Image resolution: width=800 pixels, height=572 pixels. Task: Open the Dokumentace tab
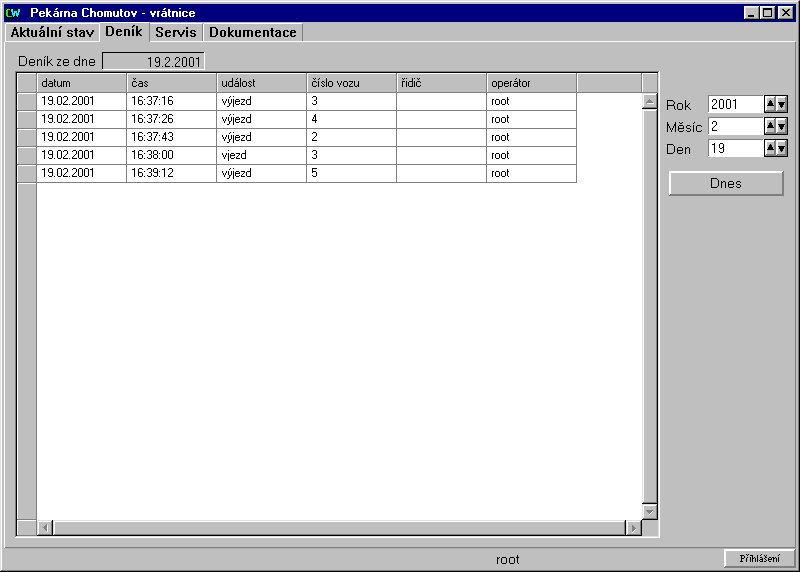[x=252, y=32]
